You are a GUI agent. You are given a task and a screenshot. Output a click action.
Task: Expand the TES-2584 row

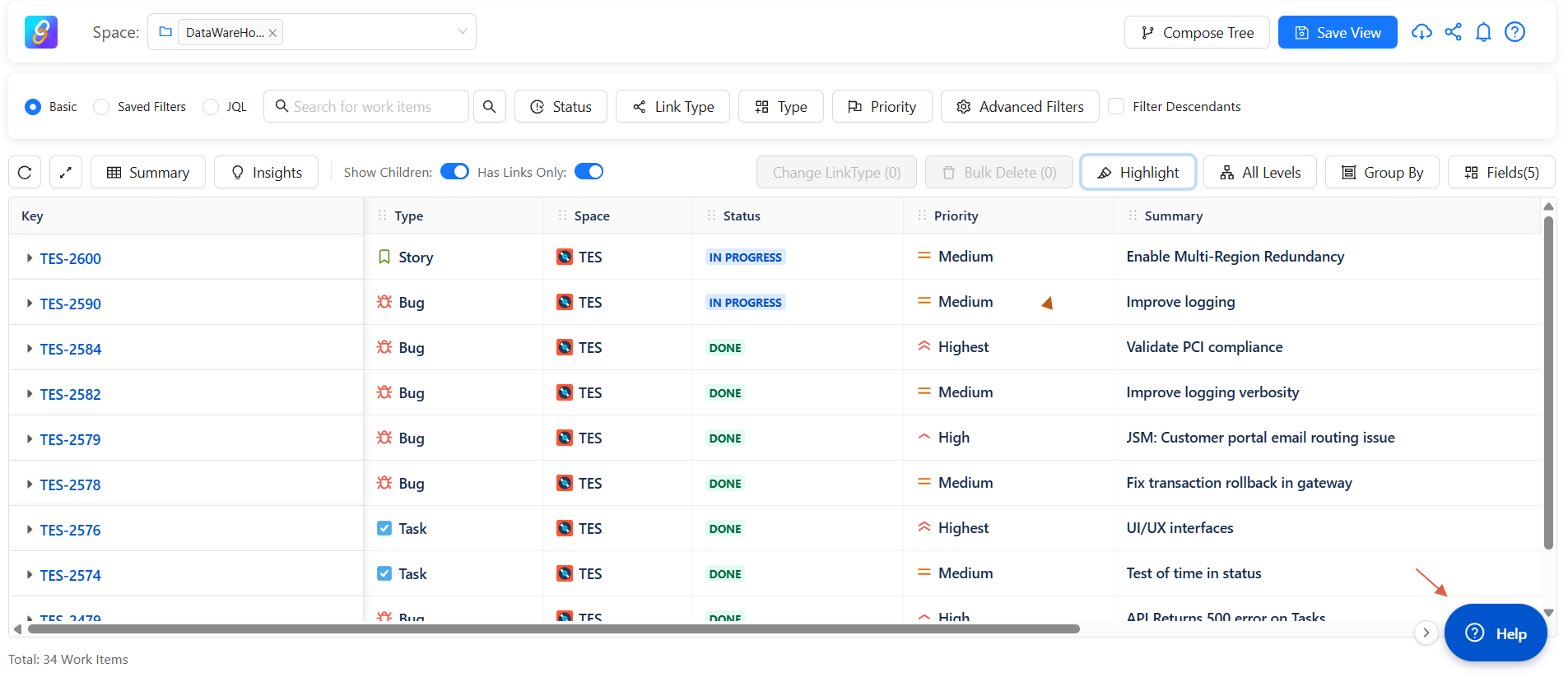tap(30, 349)
